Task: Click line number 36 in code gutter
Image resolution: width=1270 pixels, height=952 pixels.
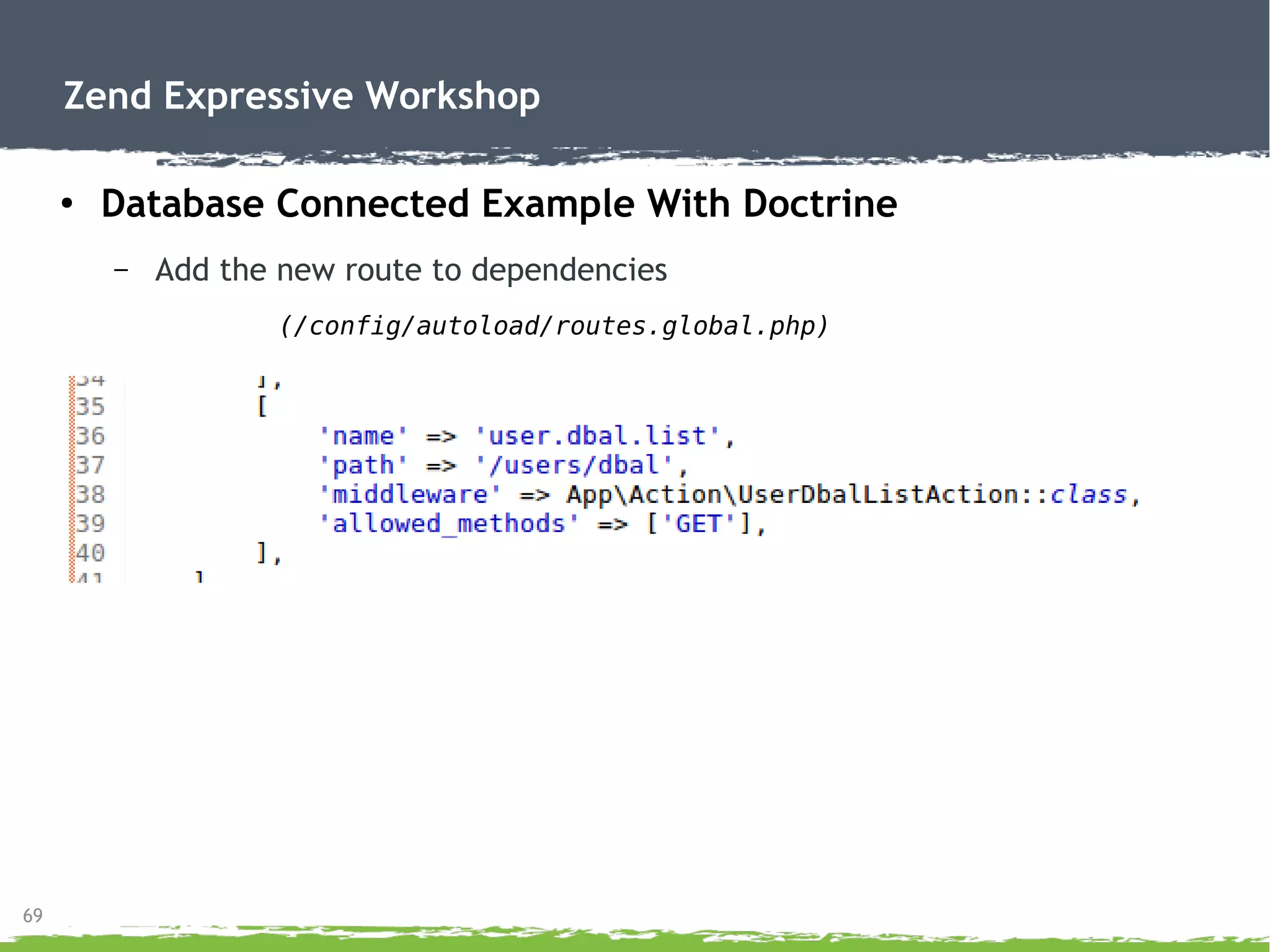Action: (91, 436)
